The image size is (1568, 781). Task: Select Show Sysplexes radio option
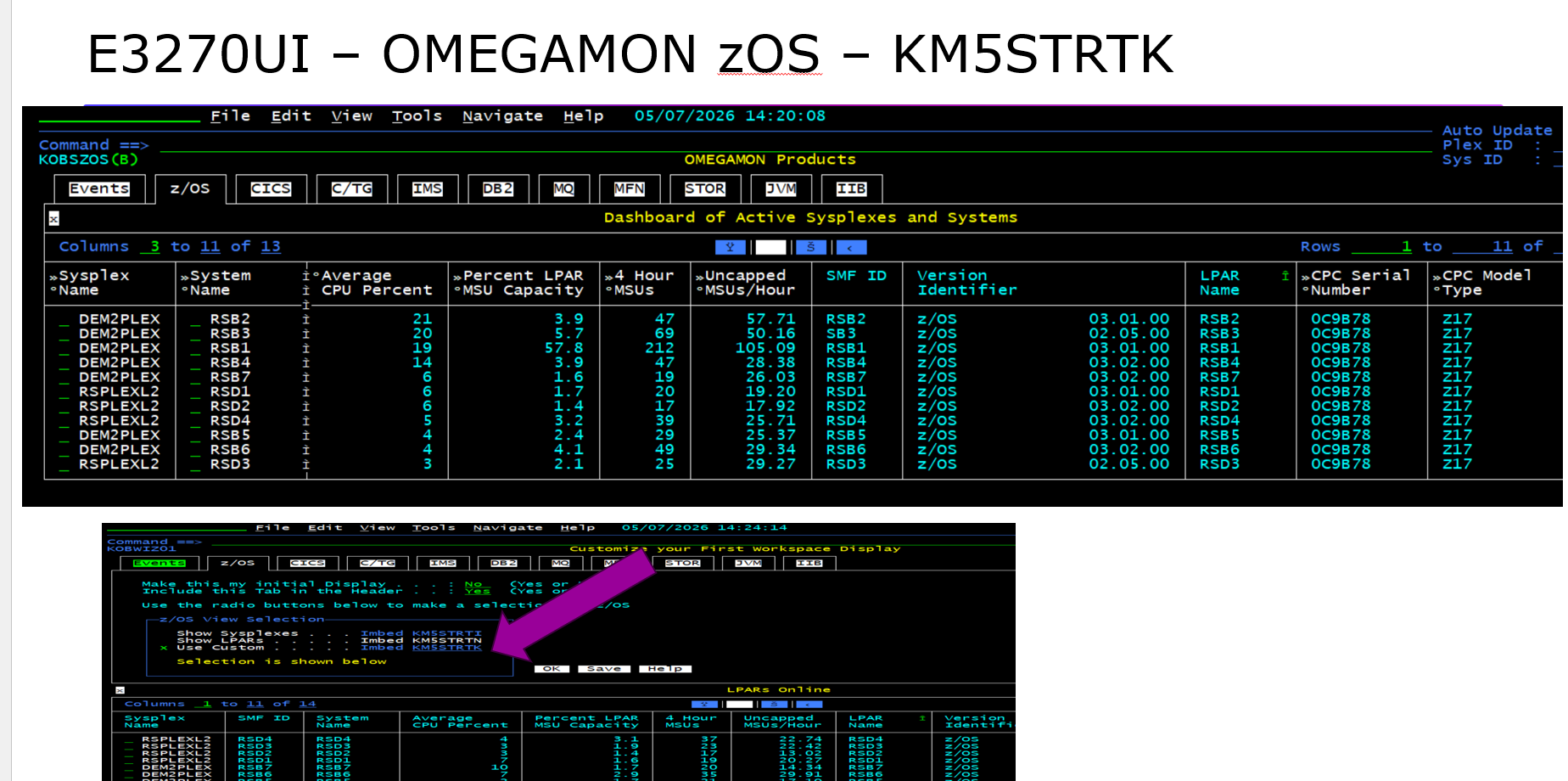[x=163, y=633]
